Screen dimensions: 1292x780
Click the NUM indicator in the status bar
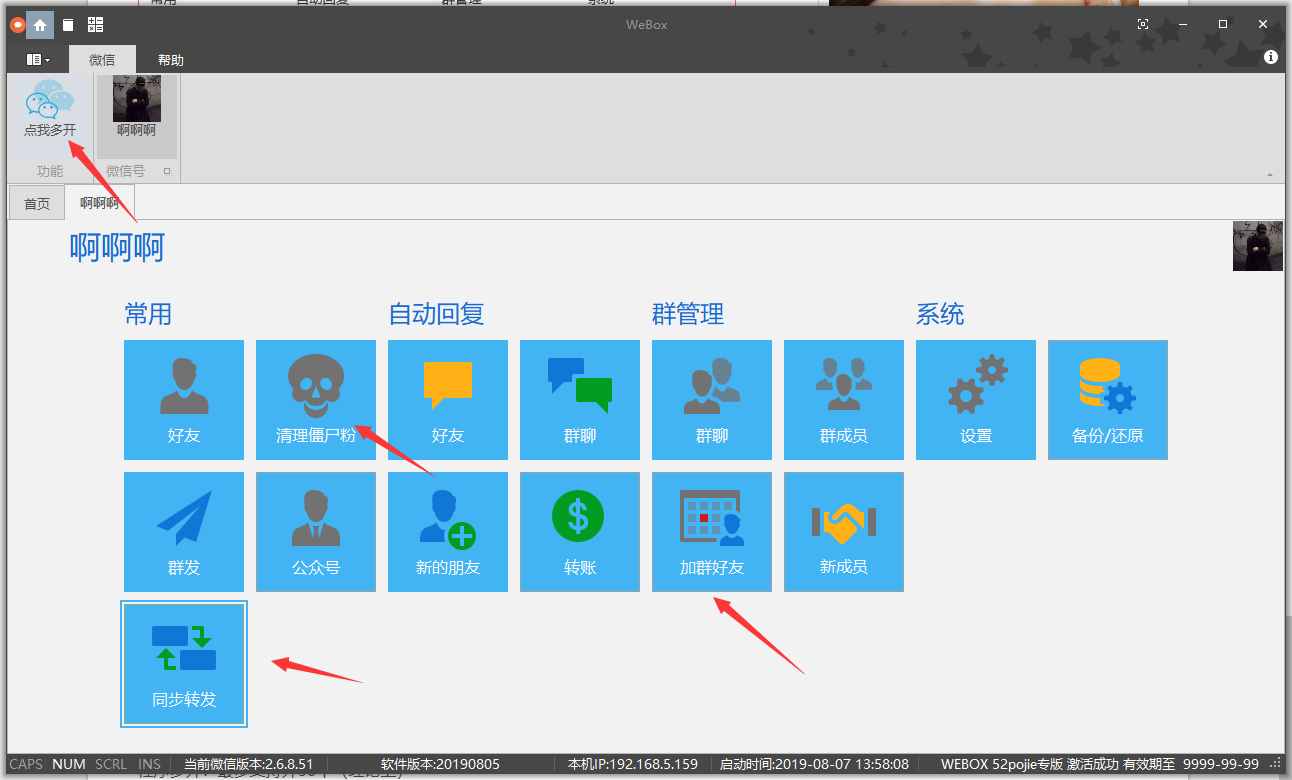[x=69, y=764]
